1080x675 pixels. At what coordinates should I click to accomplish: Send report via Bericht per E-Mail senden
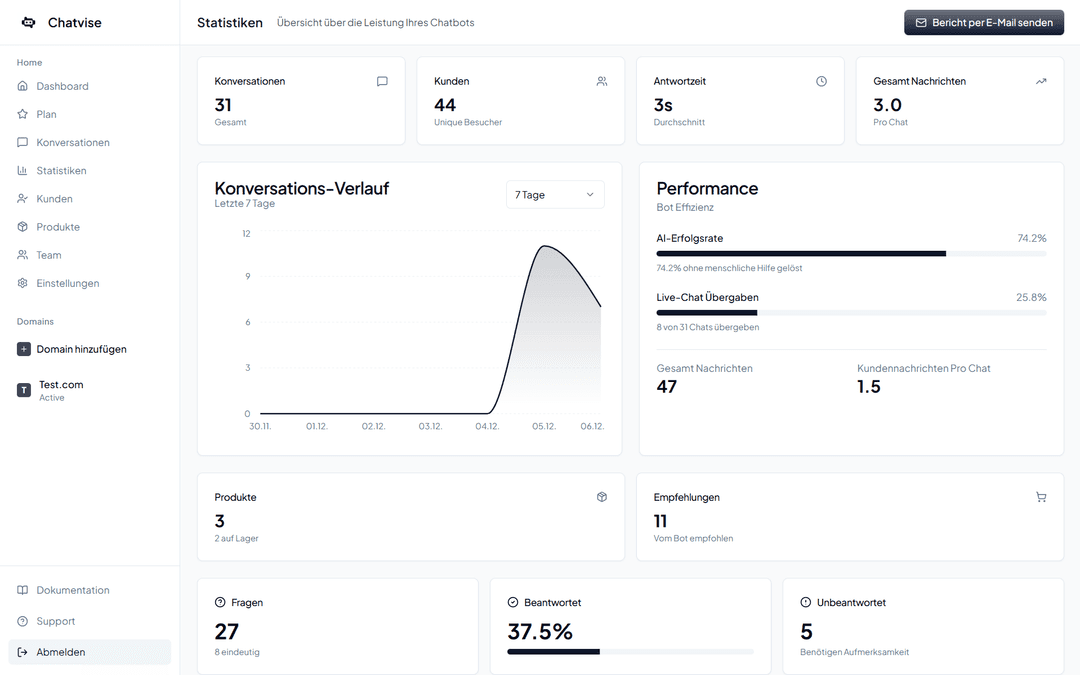click(984, 22)
